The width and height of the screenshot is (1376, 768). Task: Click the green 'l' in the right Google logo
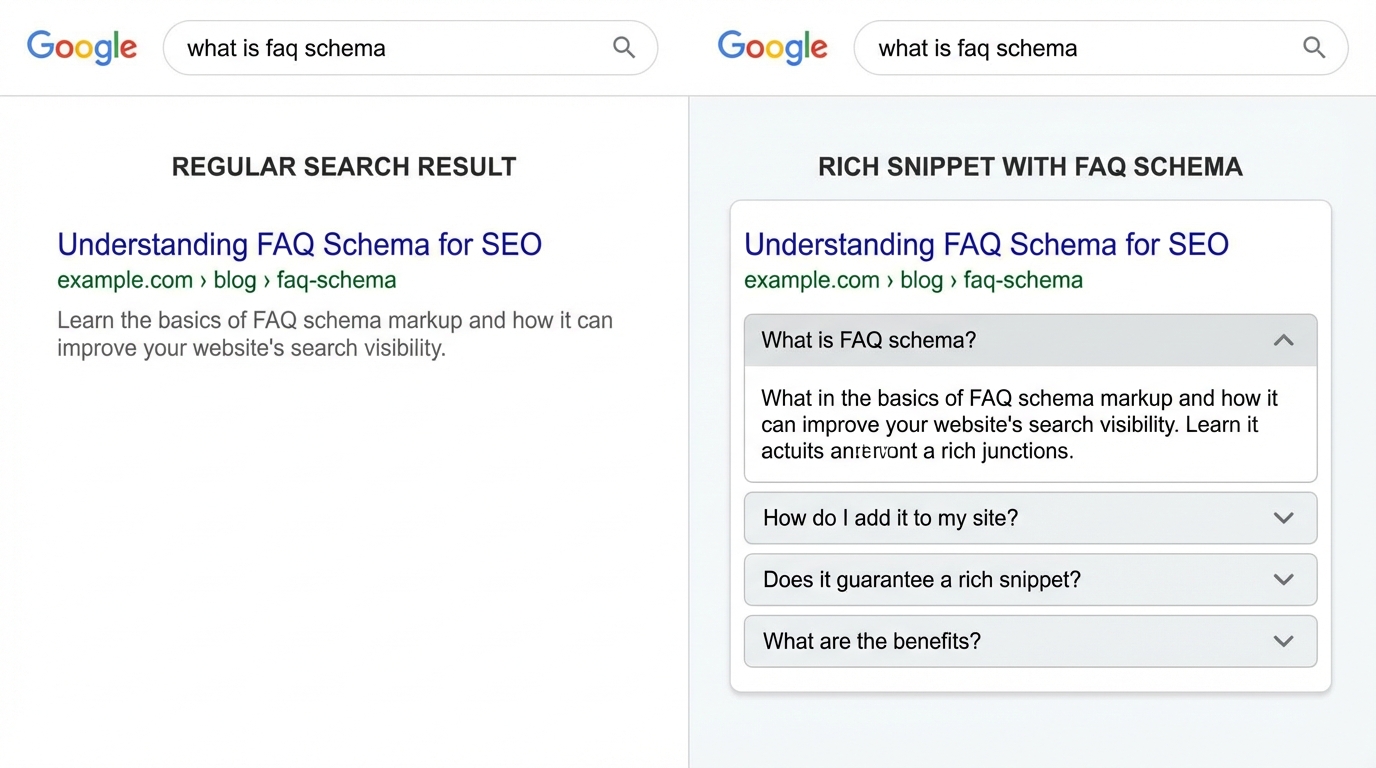point(808,46)
